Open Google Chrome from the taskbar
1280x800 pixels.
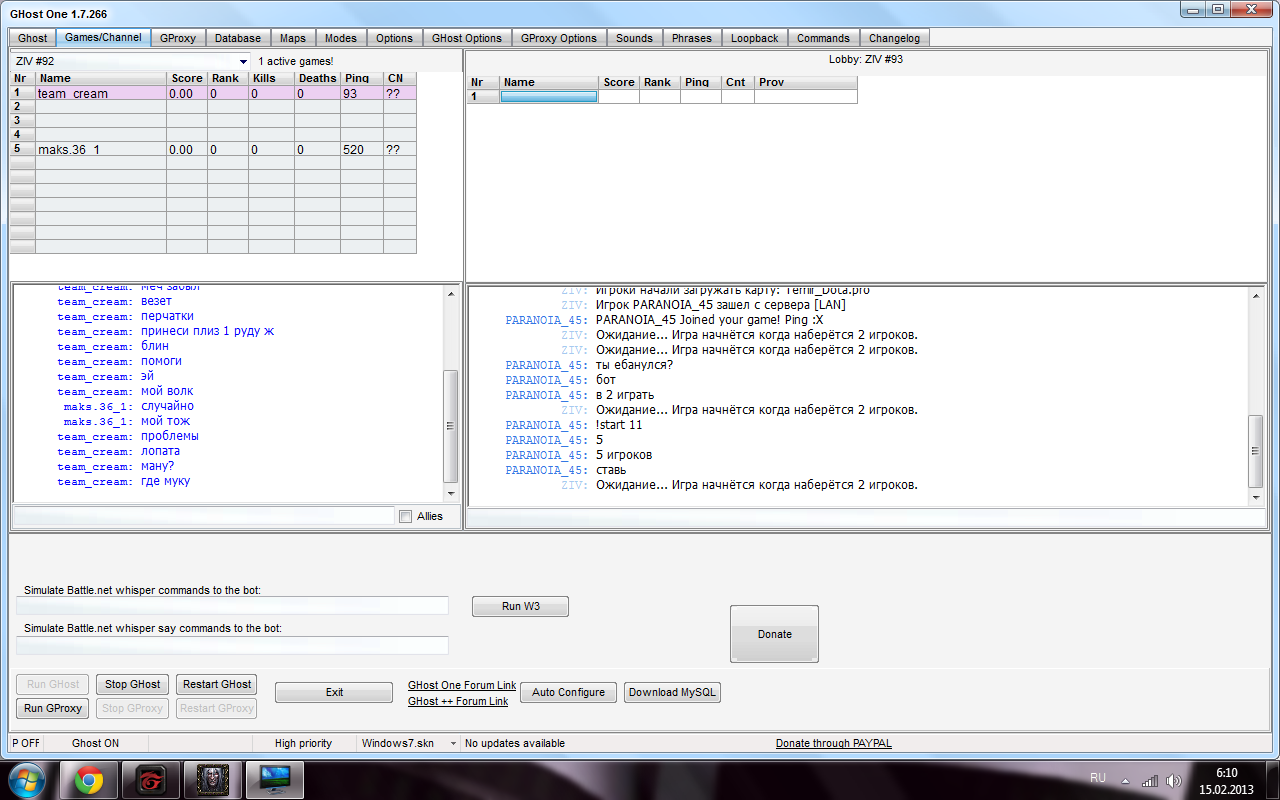click(90, 779)
